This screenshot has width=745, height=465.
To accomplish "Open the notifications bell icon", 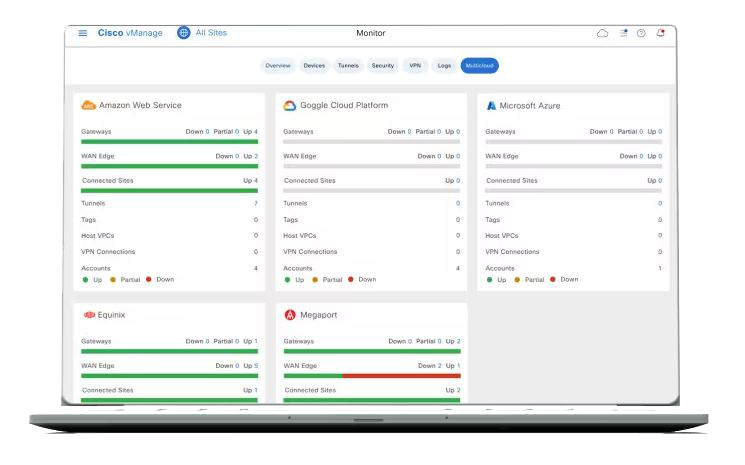I will pos(660,33).
